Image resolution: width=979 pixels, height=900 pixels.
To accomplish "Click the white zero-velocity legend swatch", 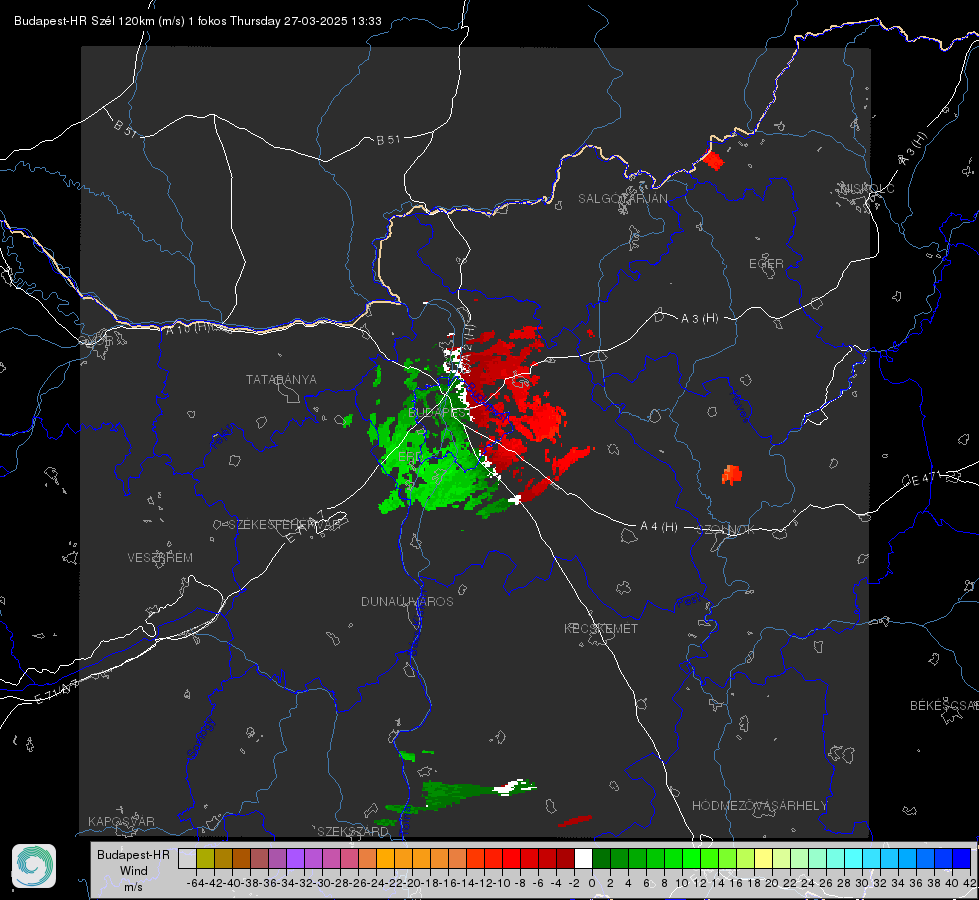I will click(x=583, y=858).
